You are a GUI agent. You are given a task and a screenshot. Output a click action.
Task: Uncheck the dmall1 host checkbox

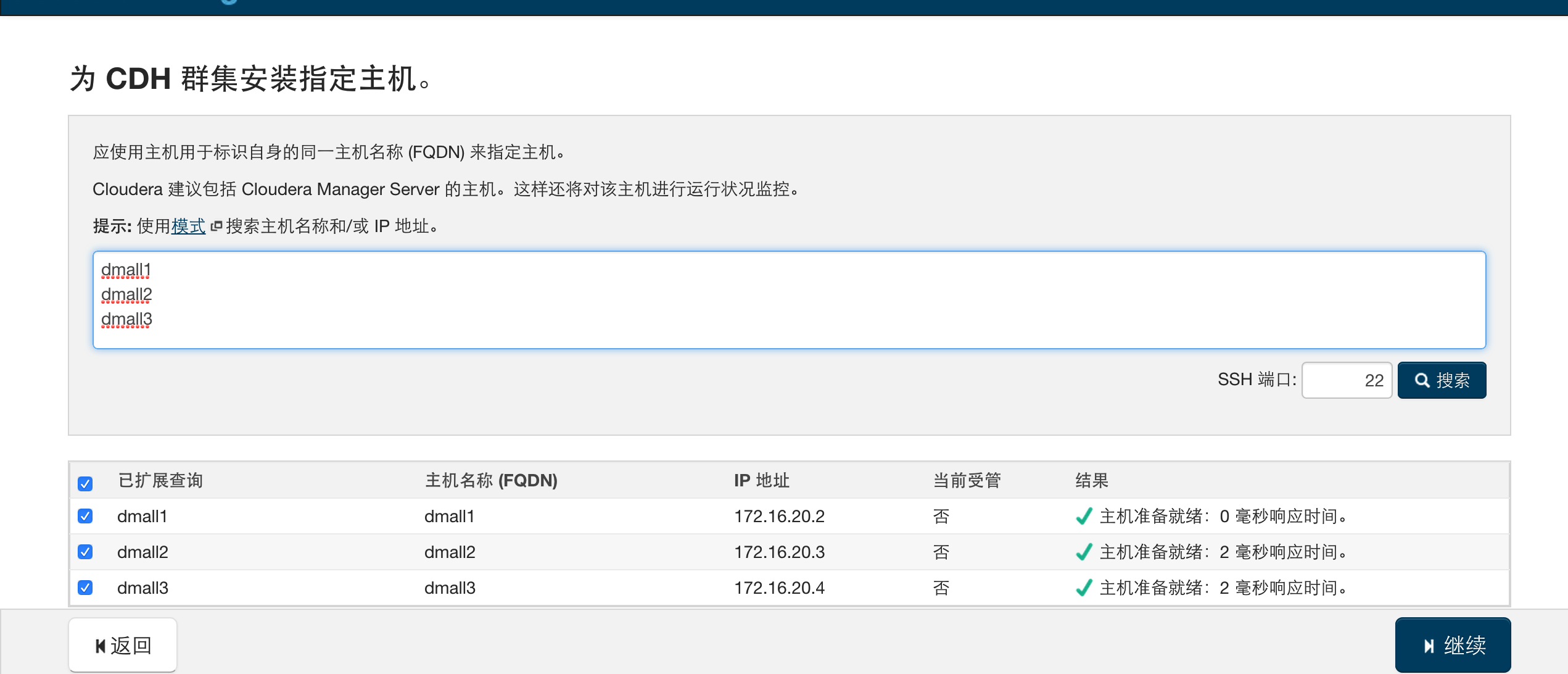[x=85, y=516]
